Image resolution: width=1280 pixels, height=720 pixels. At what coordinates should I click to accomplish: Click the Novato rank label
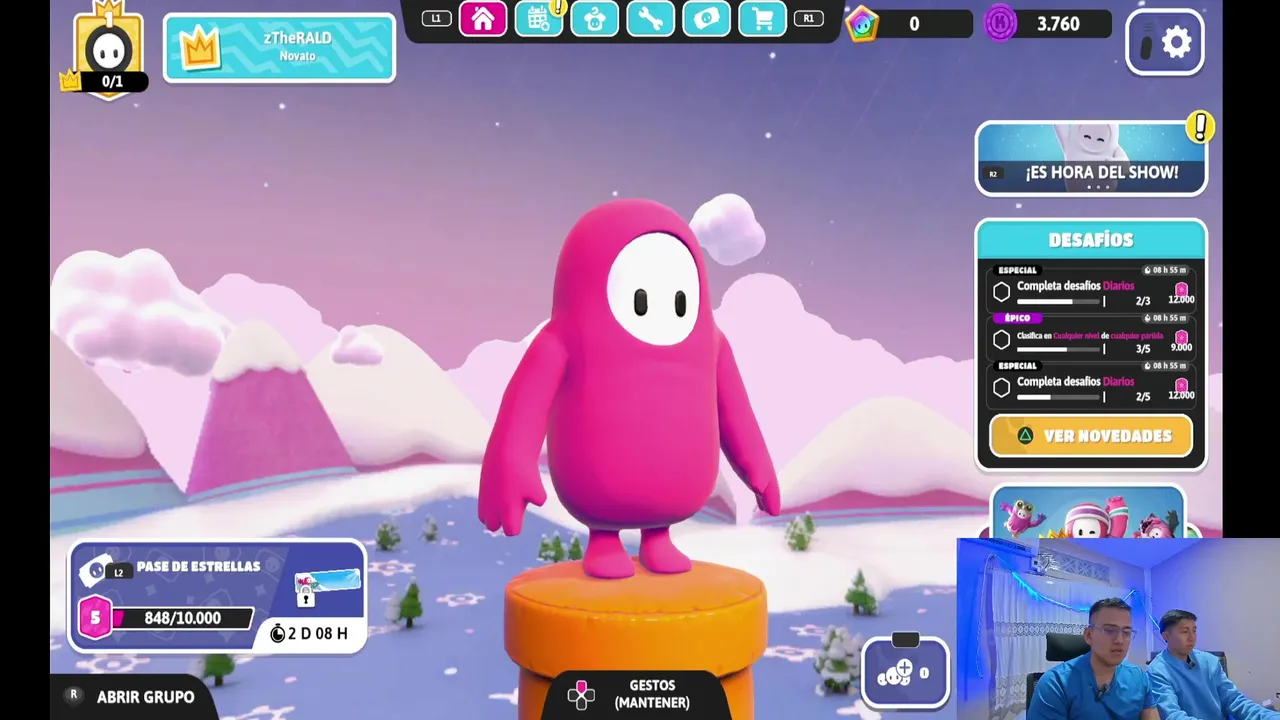pyautogui.click(x=297, y=56)
